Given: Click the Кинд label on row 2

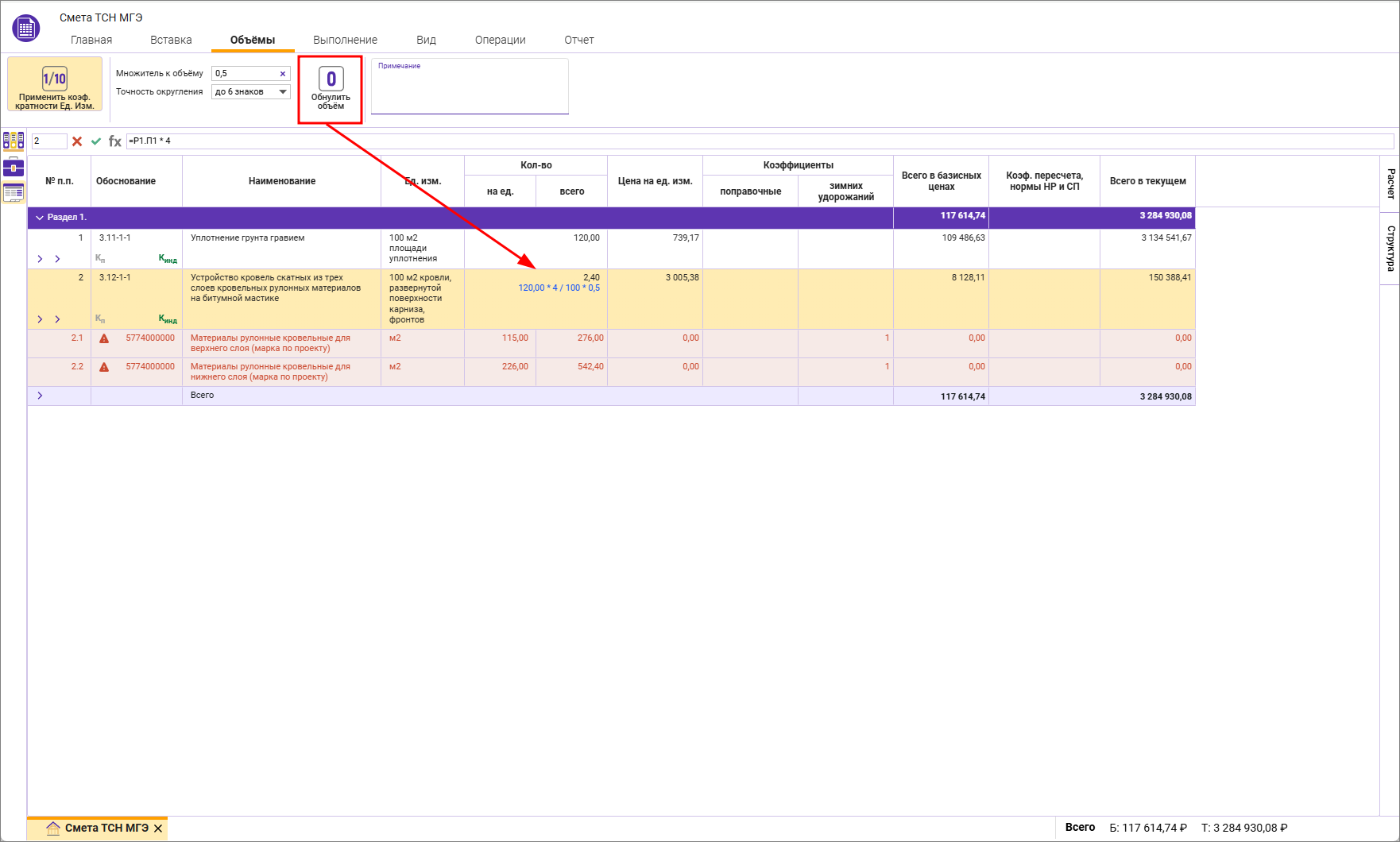Looking at the screenshot, I should tap(168, 319).
